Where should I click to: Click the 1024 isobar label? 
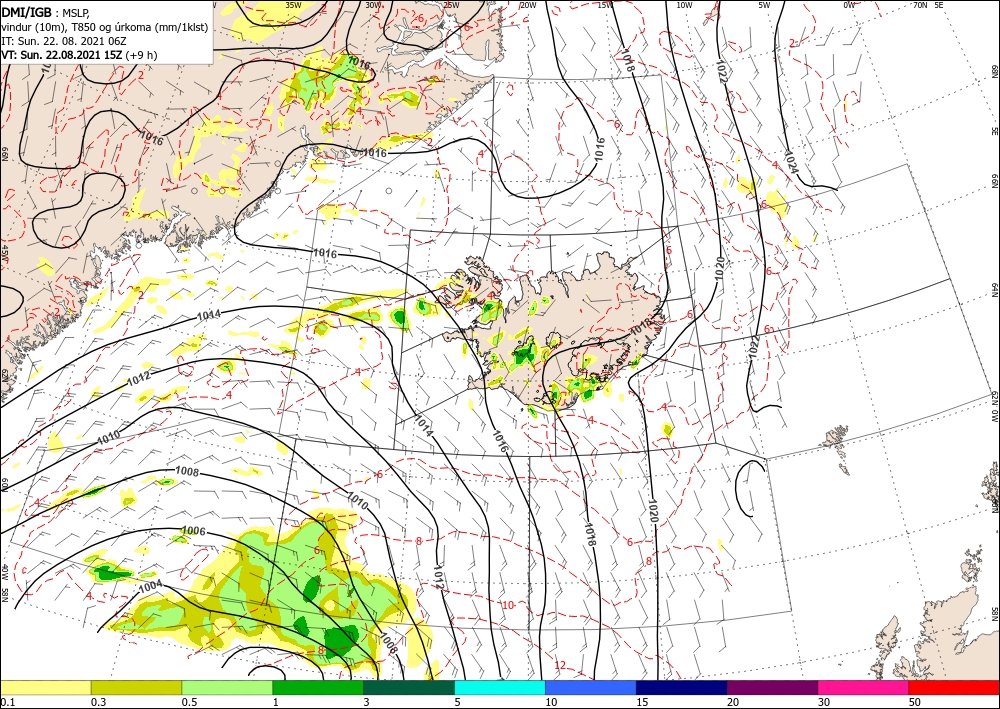tap(792, 163)
